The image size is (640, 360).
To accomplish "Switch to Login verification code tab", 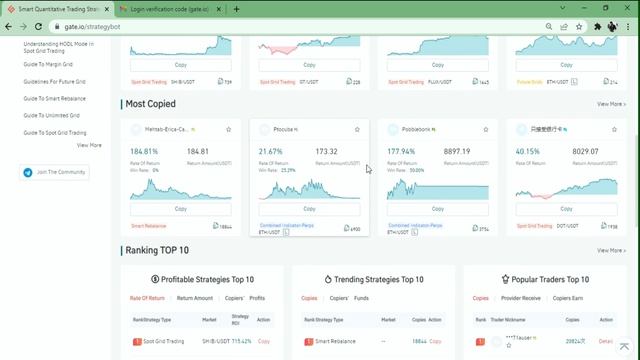I will (x=169, y=9).
